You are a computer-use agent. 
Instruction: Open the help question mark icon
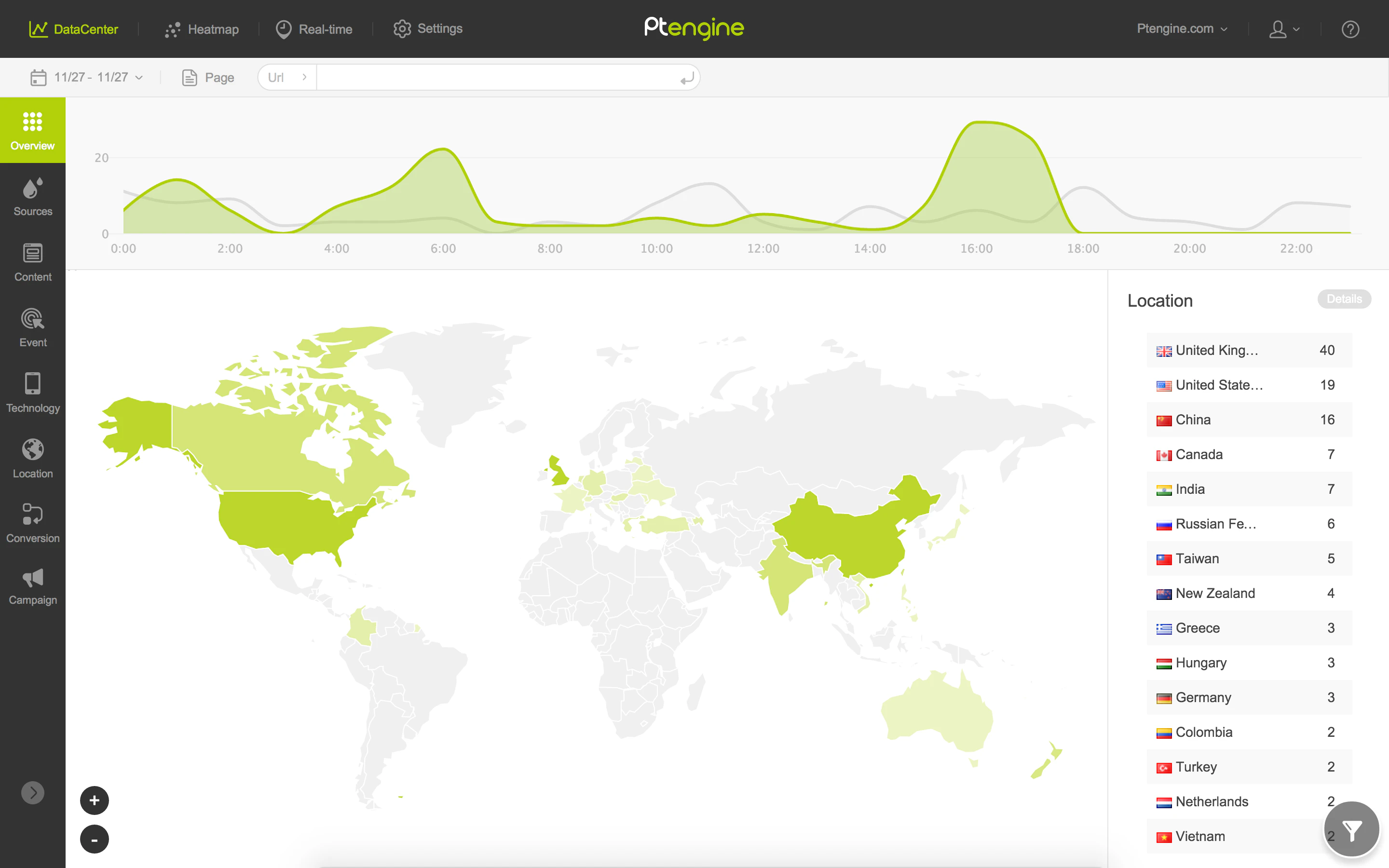coord(1350,29)
